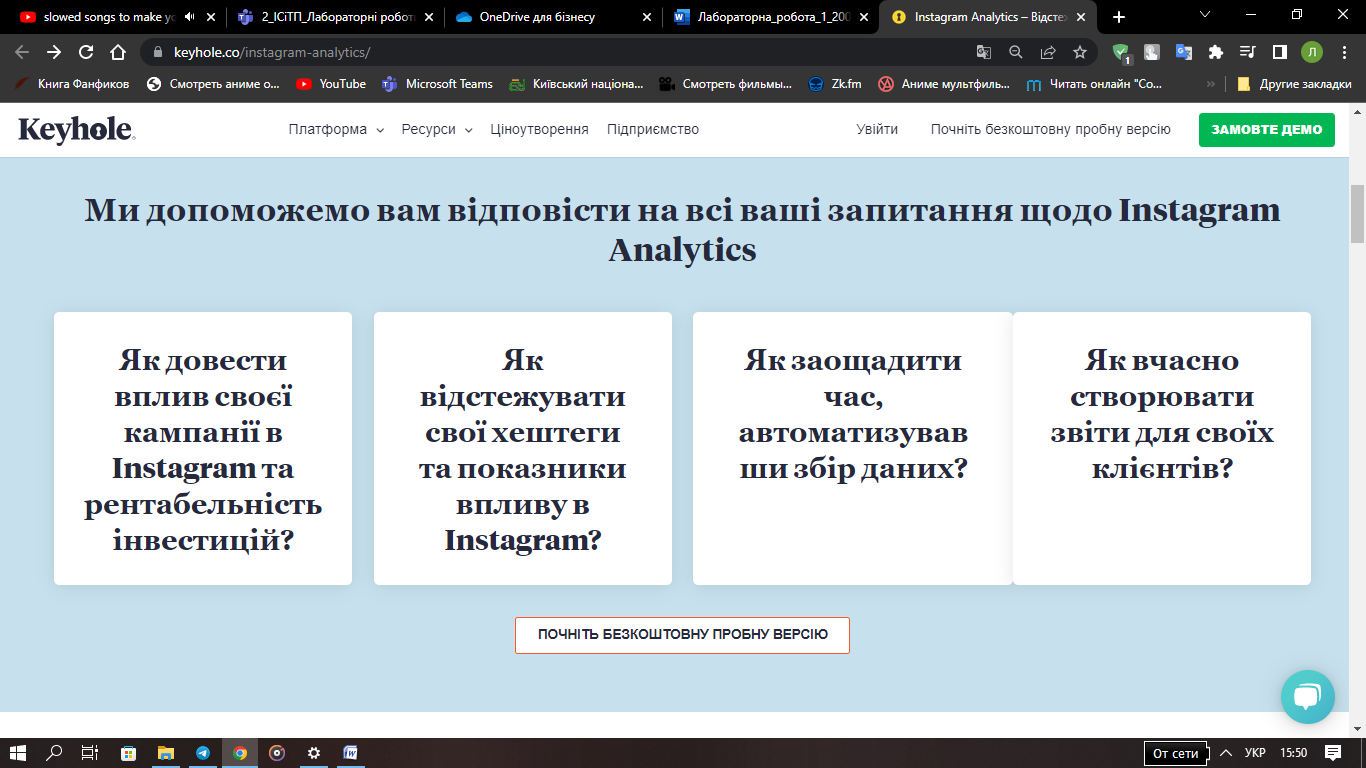Image resolution: width=1366 pixels, height=768 pixels.
Task: Open the AdGuard shield extension icon
Action: [1121, 53]
